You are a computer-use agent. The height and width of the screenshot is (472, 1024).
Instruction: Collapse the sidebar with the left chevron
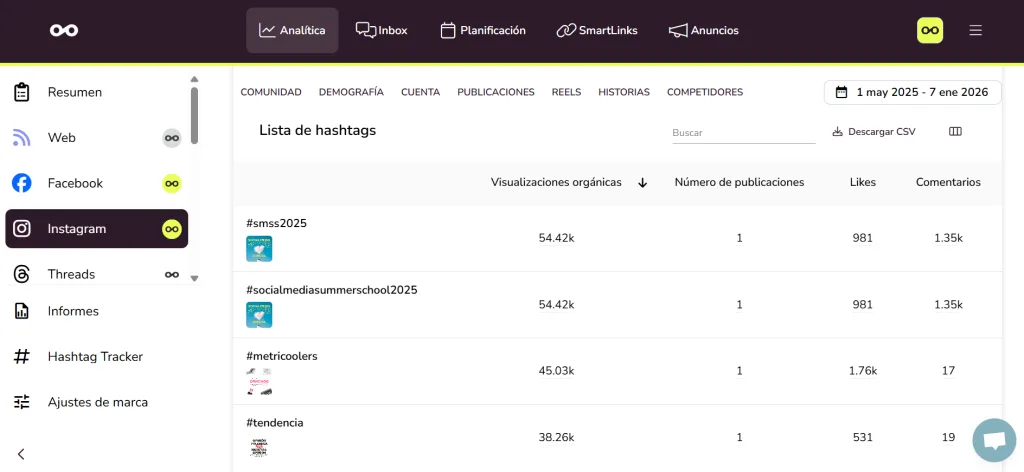pos(21,454)
